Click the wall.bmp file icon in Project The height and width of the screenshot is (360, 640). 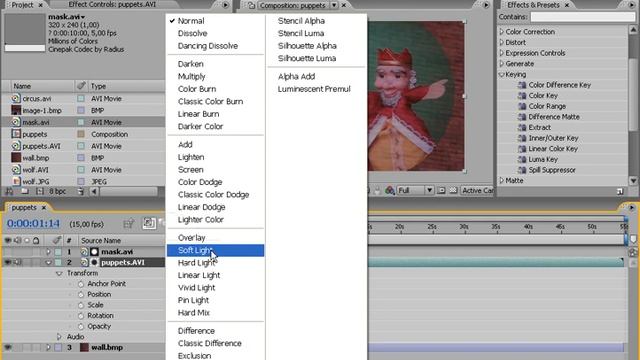pyautogui.click(x=16, y=158)
